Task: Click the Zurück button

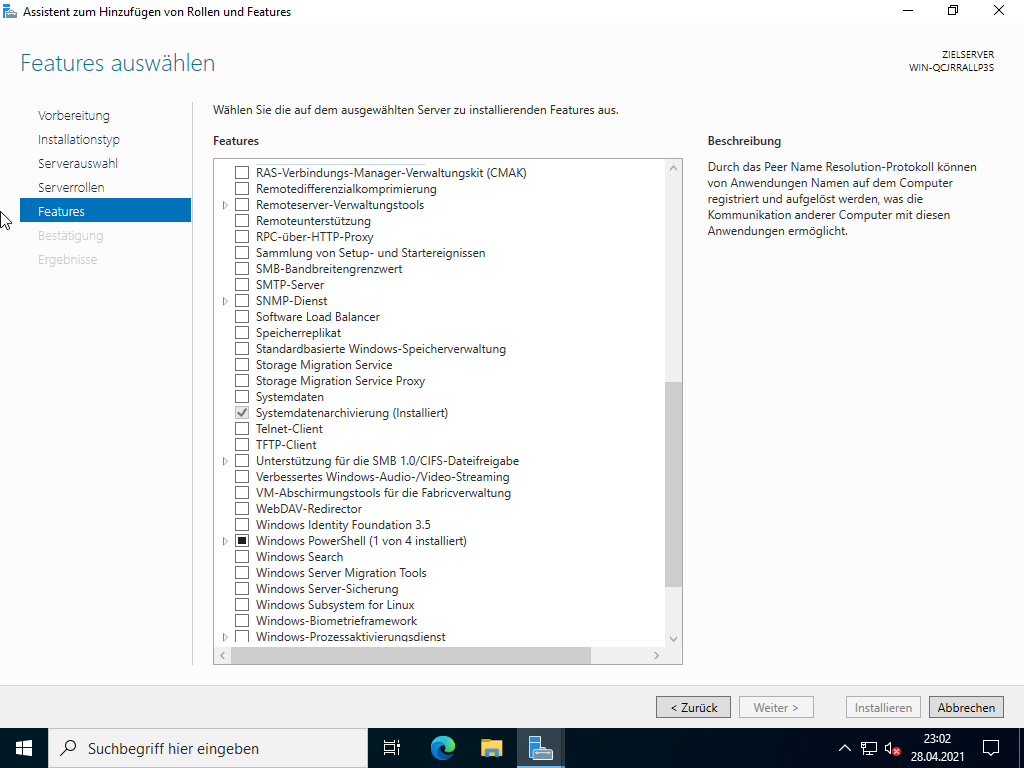Action: click(x=693, y=707)
